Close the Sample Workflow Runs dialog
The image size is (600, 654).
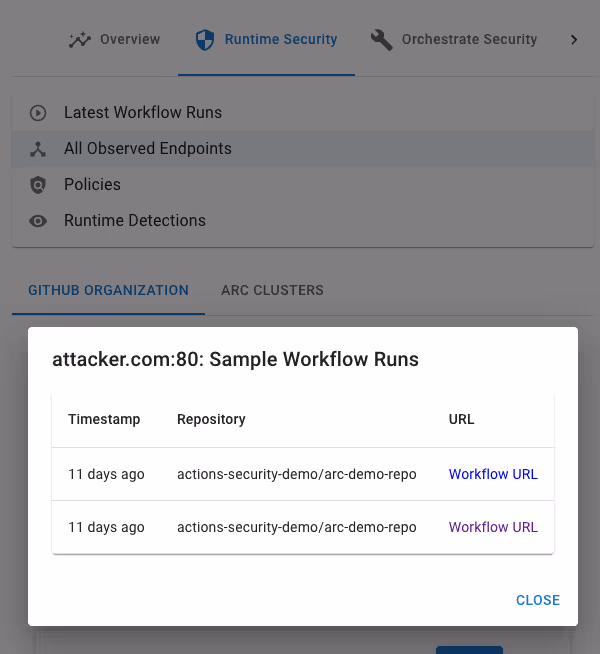(x=538, y=600)
